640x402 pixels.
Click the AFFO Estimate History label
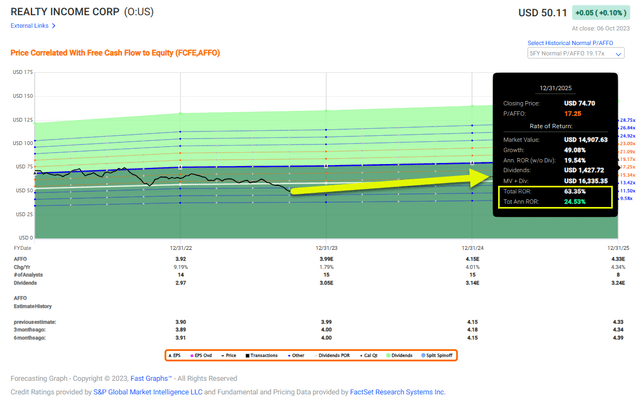point(33,302)
